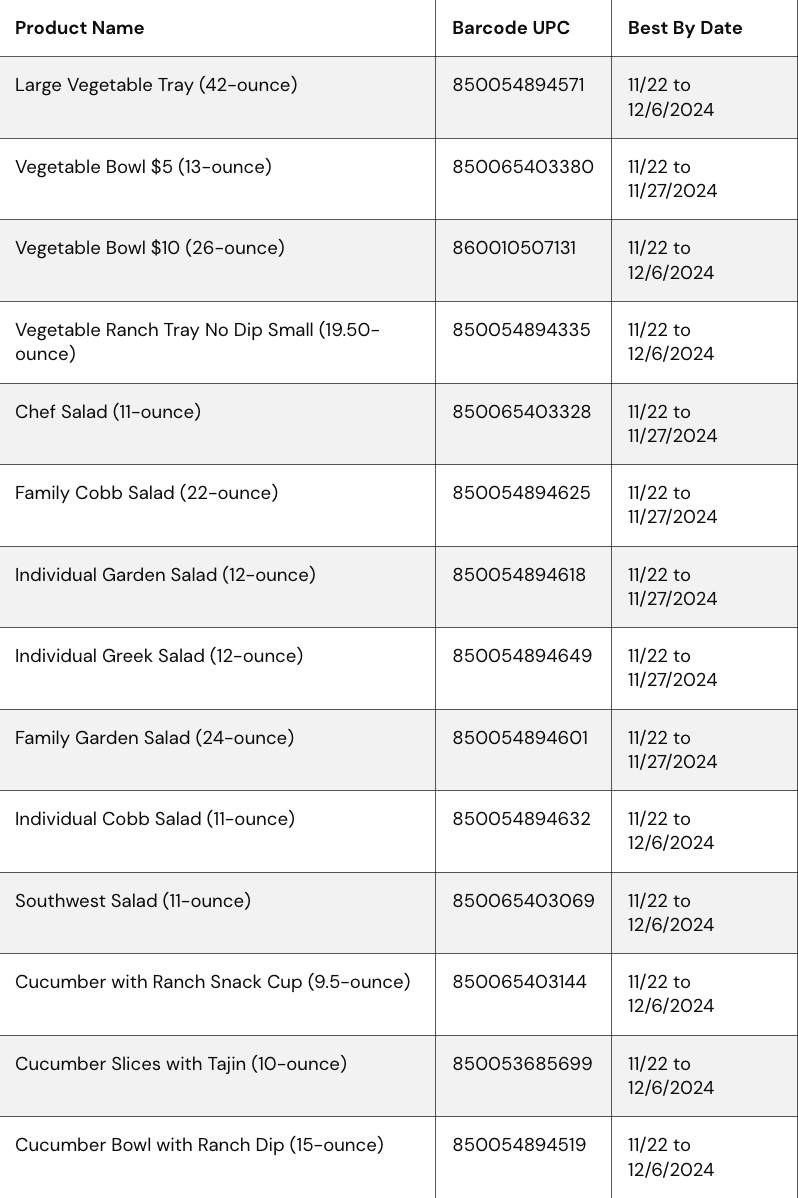Click Family Cobb Salad best by date
Screen dimensions: 798x1198
coord(672,505)
